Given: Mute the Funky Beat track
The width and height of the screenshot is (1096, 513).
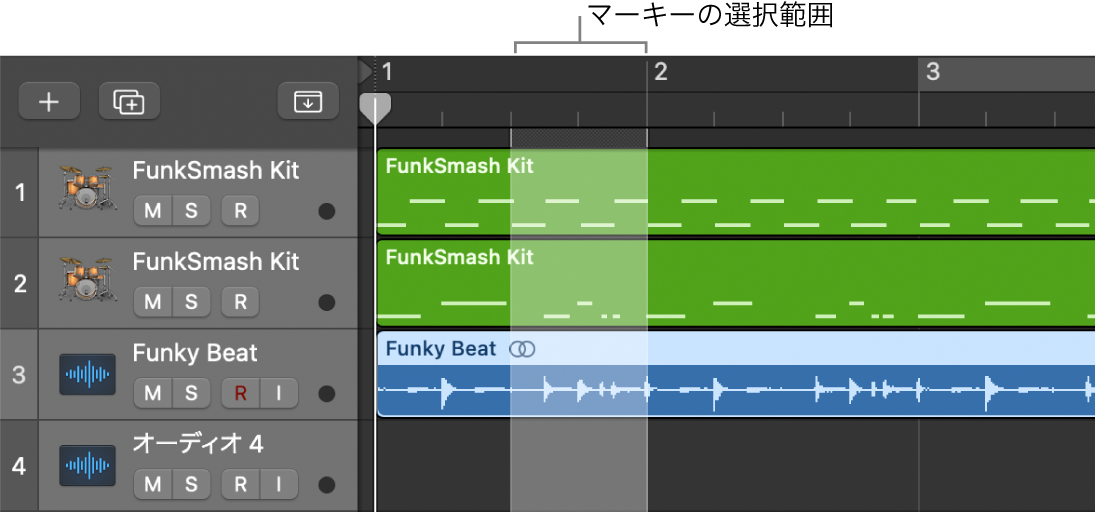Looking at the screenshot, I should (153, 393).
